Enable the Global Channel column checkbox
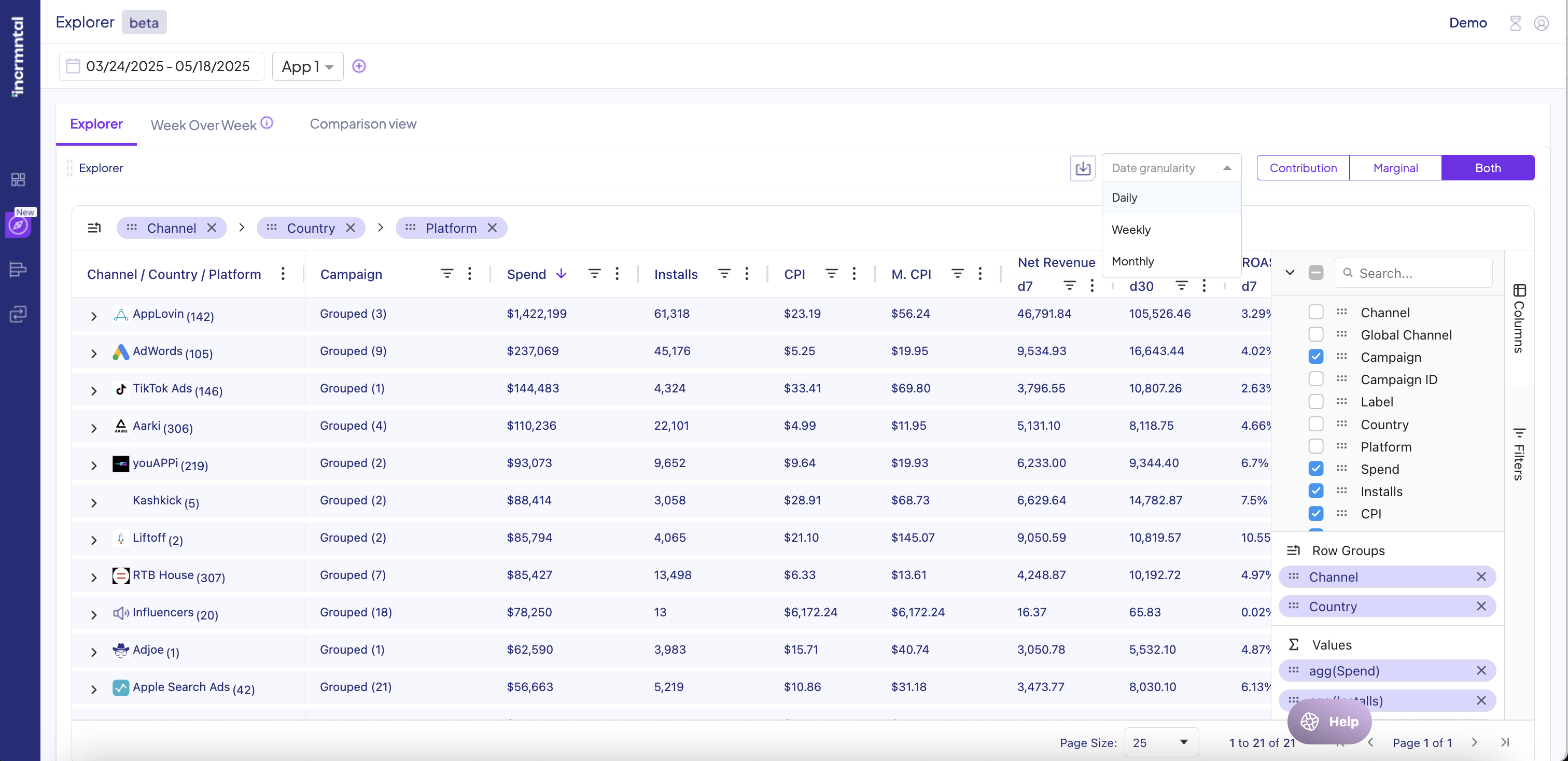 click(x=1315, y=334)
